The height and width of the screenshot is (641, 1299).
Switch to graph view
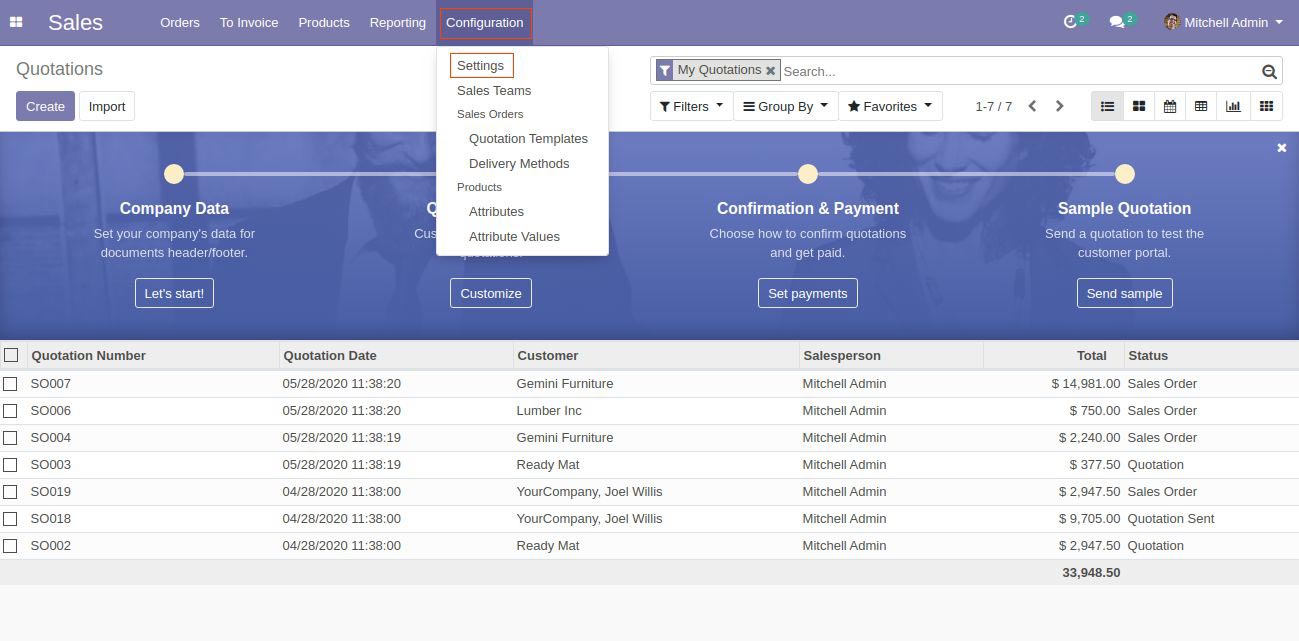point(1233,106)
